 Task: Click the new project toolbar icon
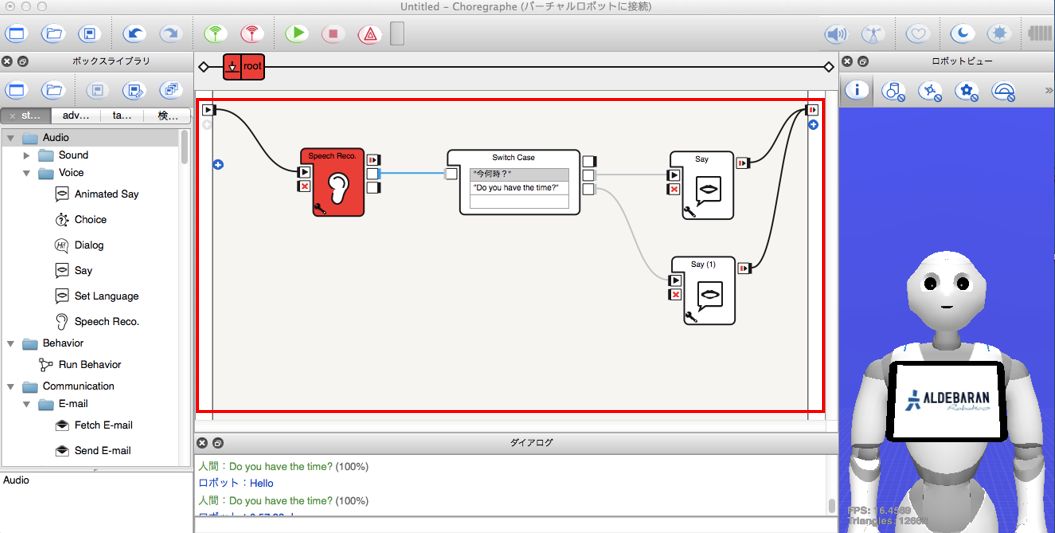click(x=16, y=34)
